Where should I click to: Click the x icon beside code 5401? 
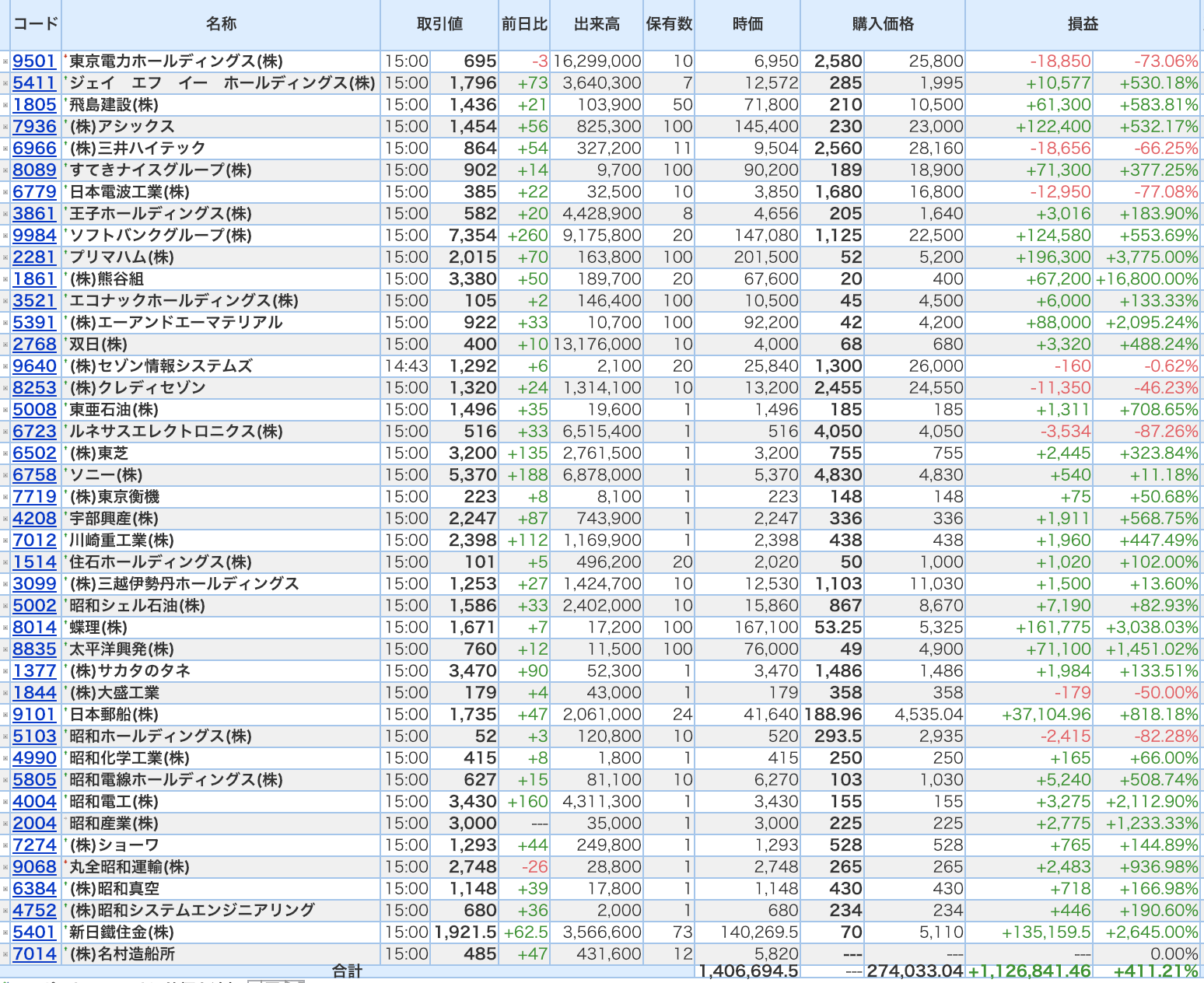5,932
